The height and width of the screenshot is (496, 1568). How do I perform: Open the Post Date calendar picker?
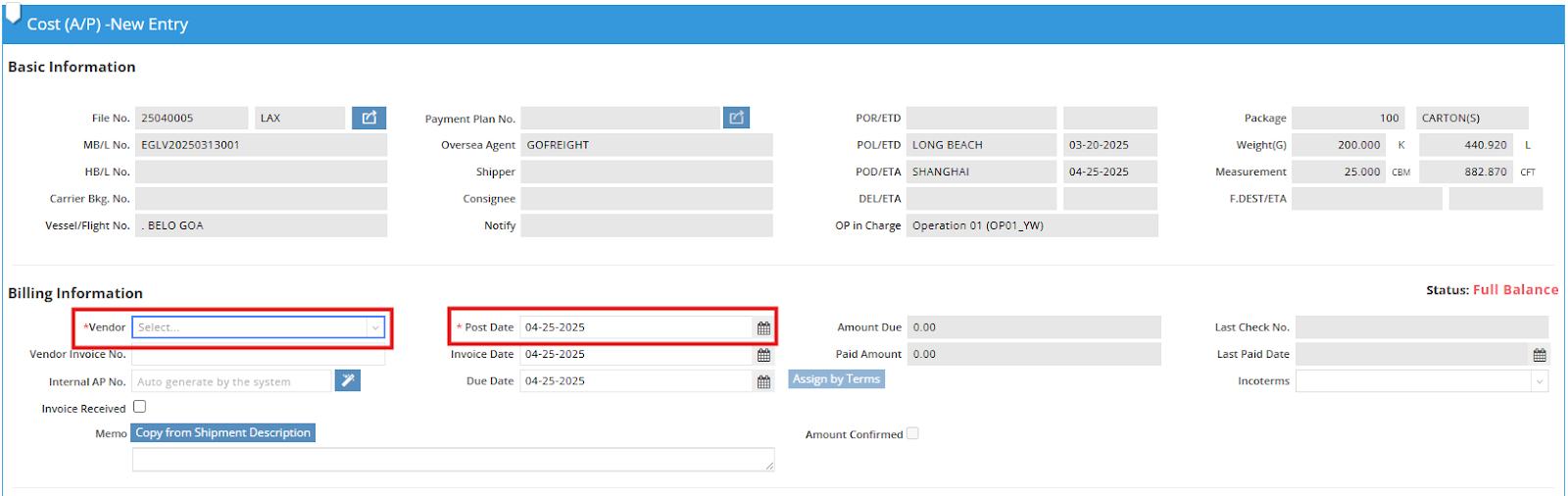click(x=763, y=328)
